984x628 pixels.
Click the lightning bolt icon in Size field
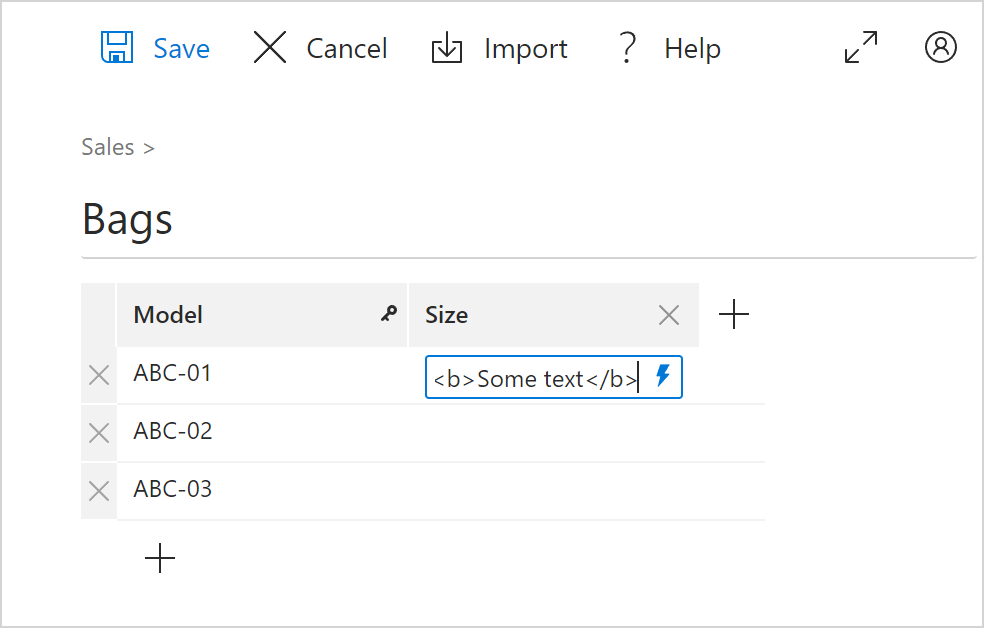point(663,376)
